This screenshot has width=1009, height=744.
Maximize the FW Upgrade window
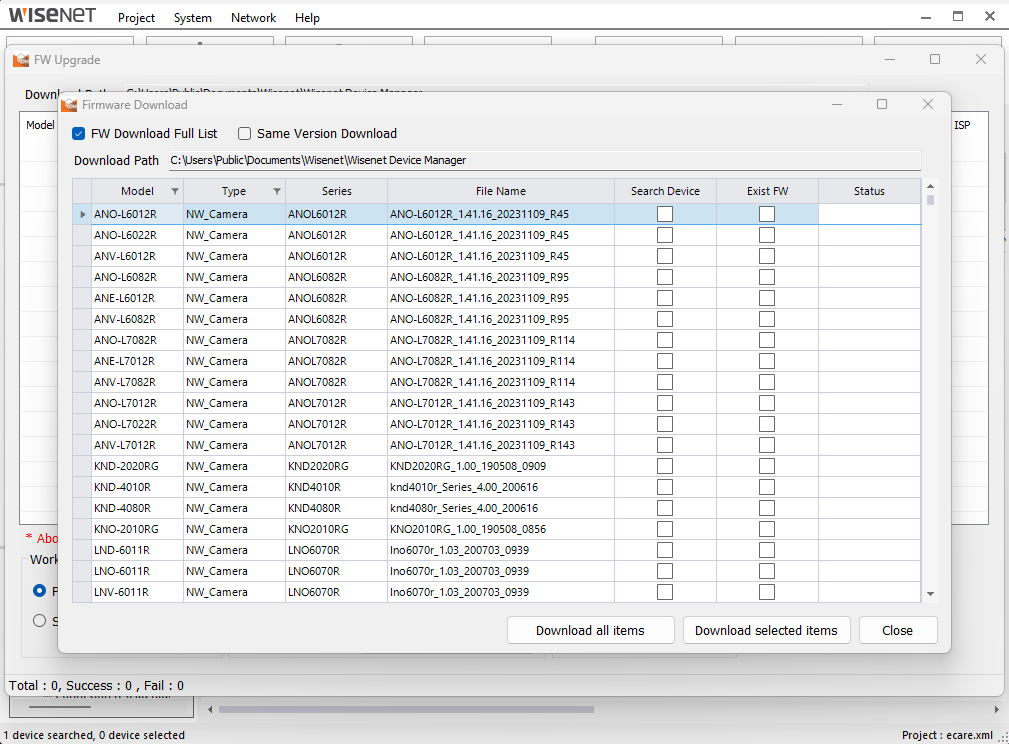click(x=934, y=59)
